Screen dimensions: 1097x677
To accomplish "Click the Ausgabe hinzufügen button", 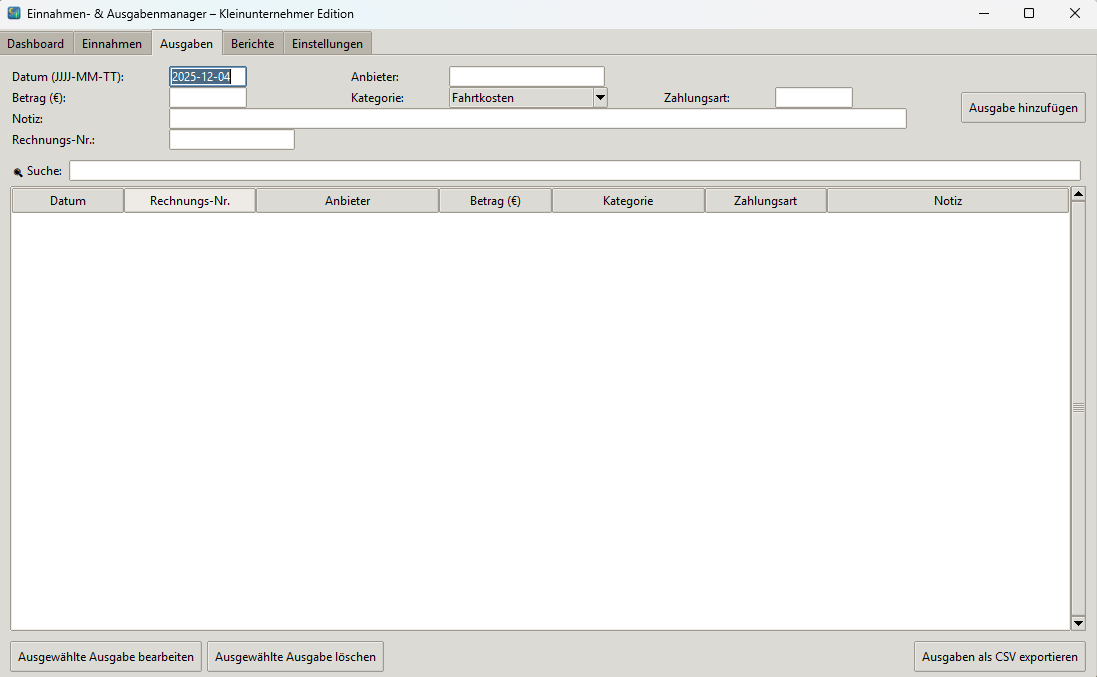I will tap(1022, 107).
